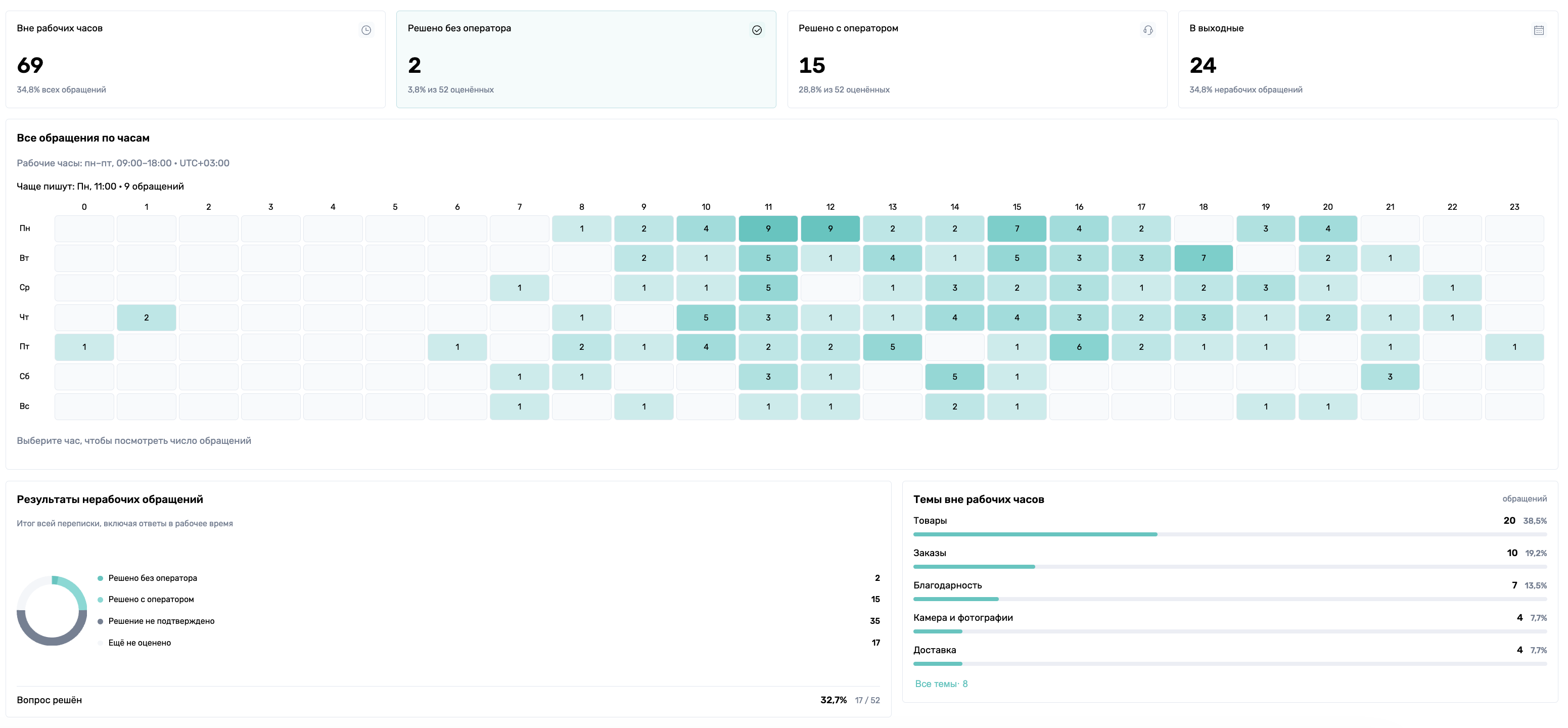This screenshot has width=1568, height=728.
Task: Click the Sunday 20:00 cell showing 1
Action: click(1327, 406)
